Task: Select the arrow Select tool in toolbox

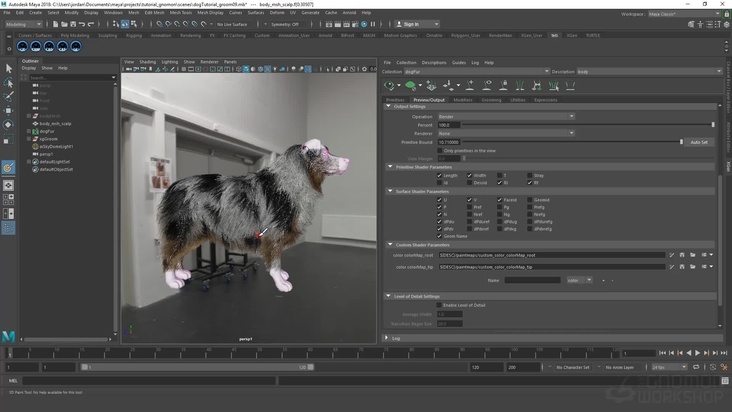Action: click(x=9, y=68)
